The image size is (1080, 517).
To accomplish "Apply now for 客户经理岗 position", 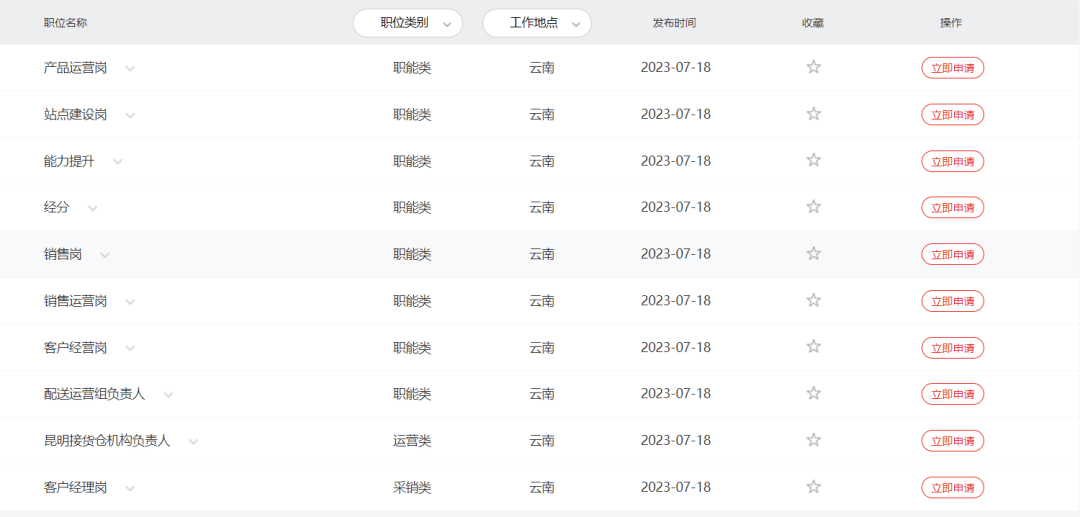I will click(x=952, y=488).
